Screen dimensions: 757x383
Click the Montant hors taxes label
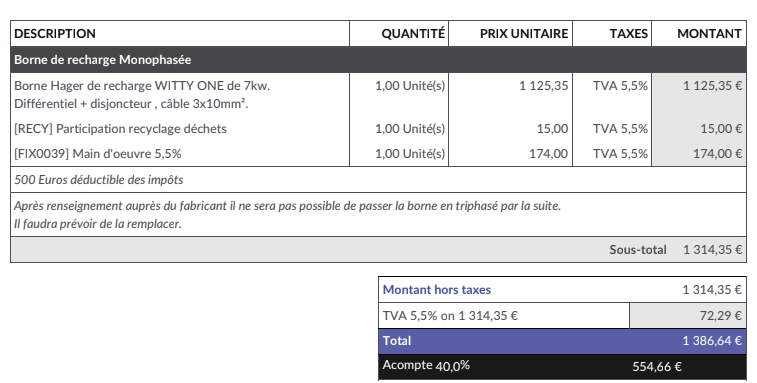point(437,290)
